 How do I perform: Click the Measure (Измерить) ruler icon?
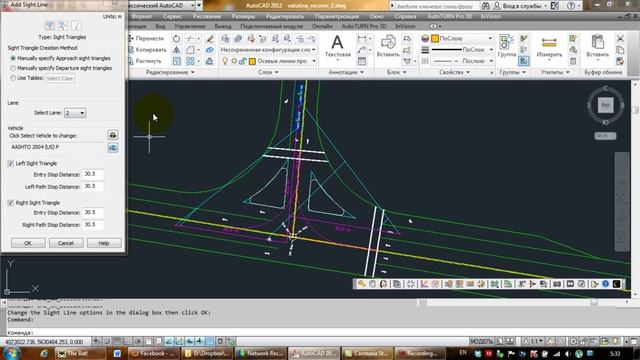coord(549,42)
